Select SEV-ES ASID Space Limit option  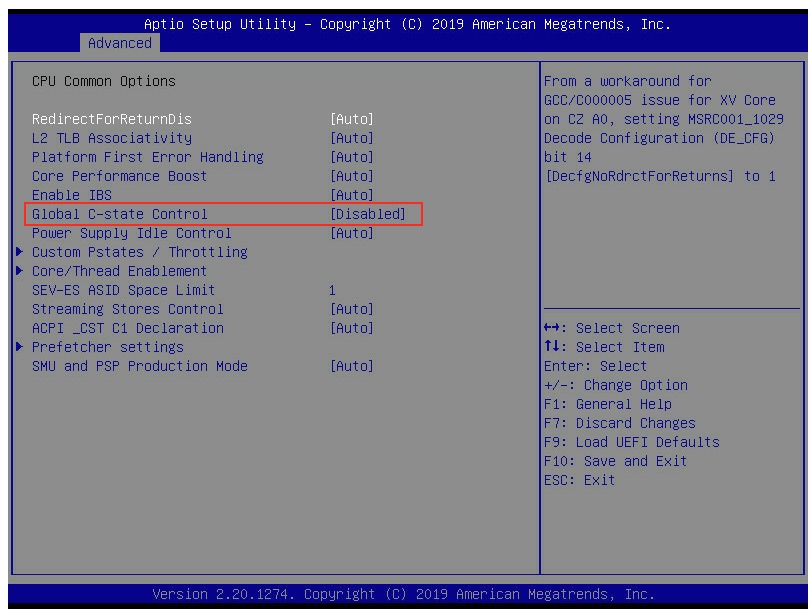(124, 290)
